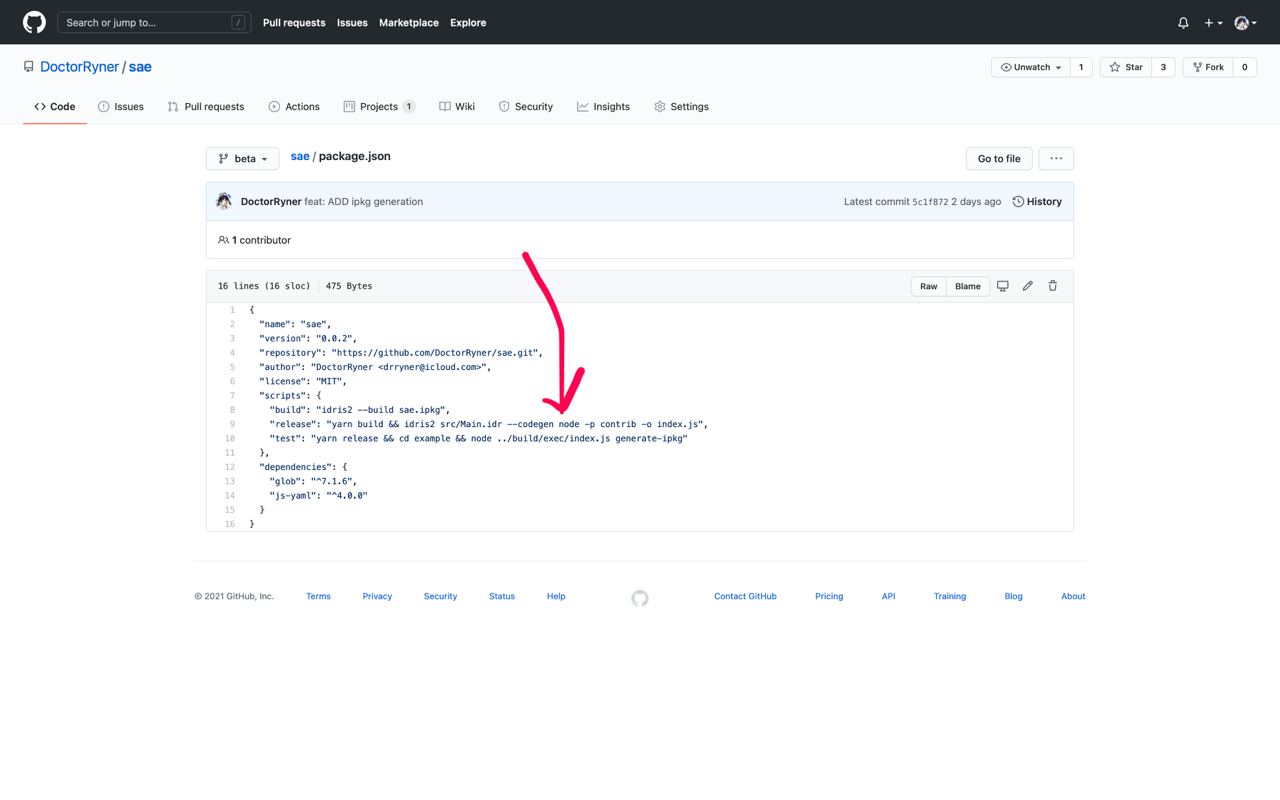Image resolution: width=1280 pixels, height=800 pixels.
Task: Go to Marketplace
Action: tap(409, 22)
